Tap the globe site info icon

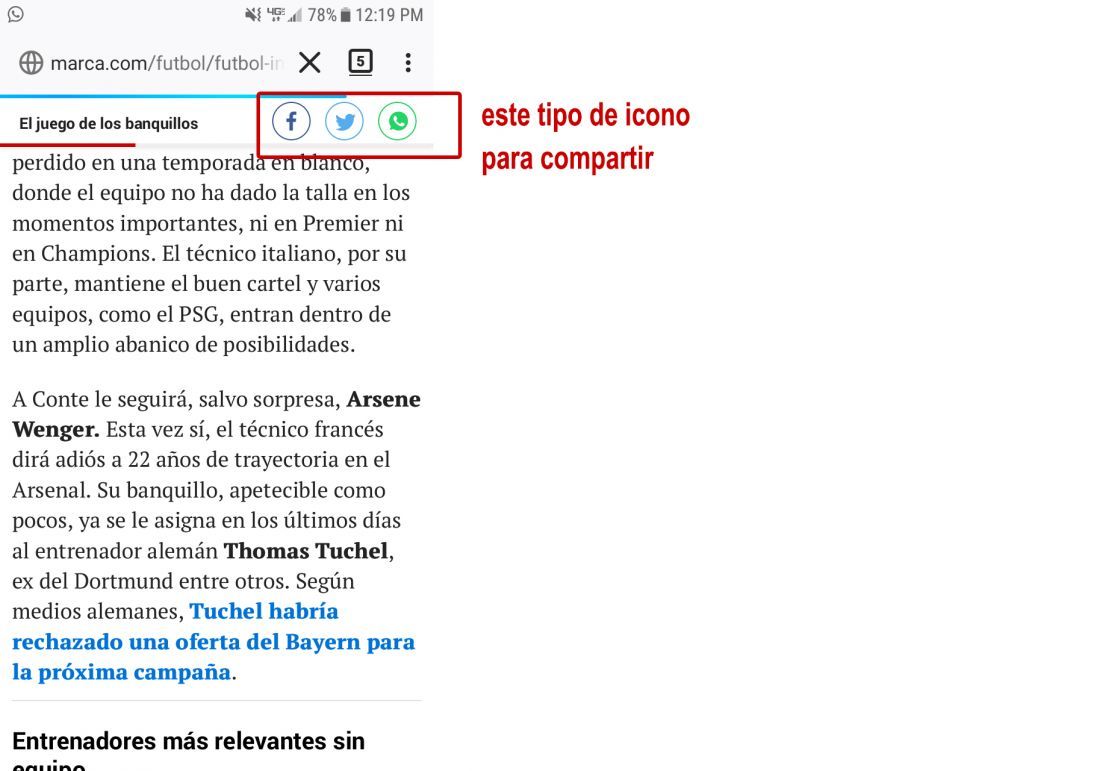31,62
